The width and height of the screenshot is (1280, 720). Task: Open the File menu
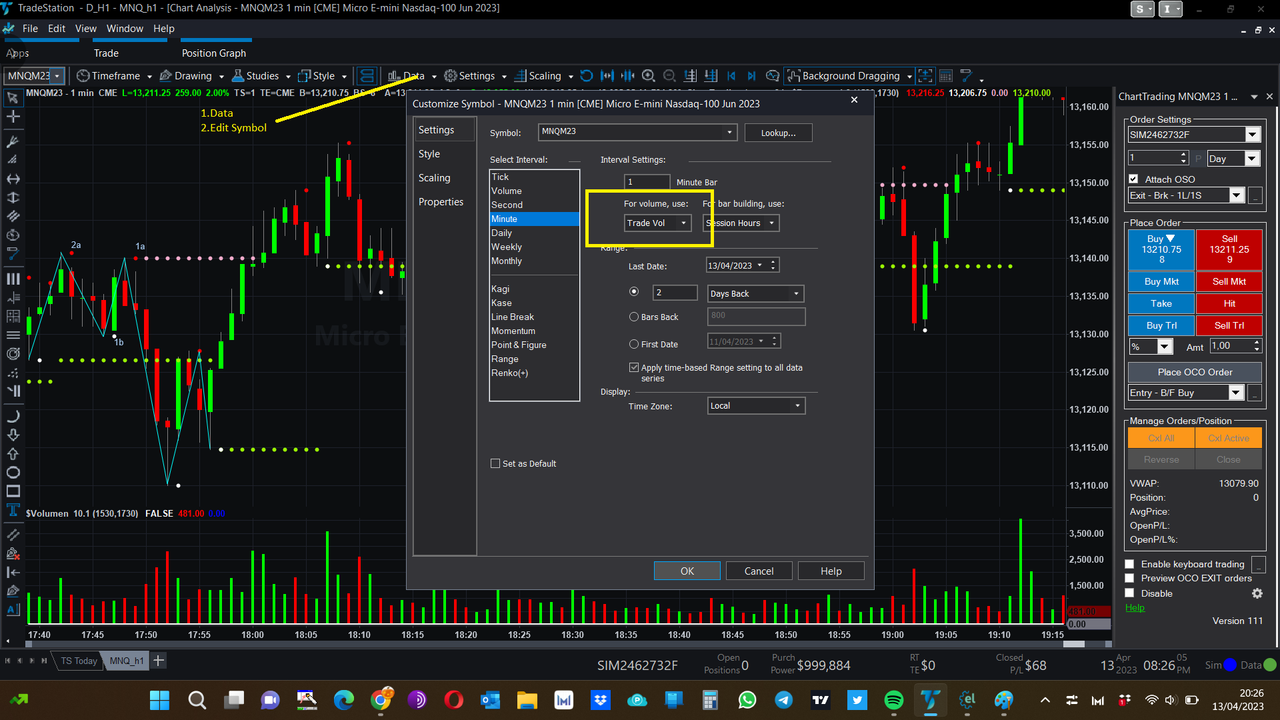[30, 29]
